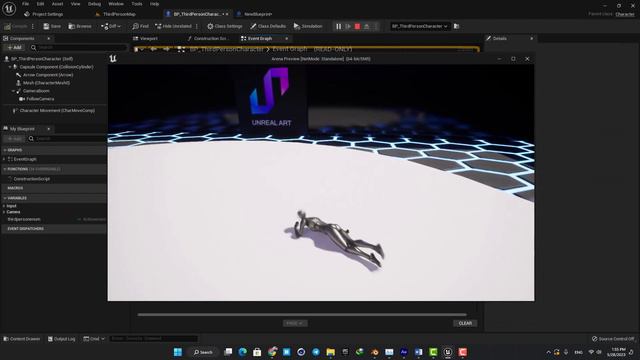Screen dimensions: 640x360
Task: Click Hide Unrelated in the toolbar
Action: tap(173, 26)
